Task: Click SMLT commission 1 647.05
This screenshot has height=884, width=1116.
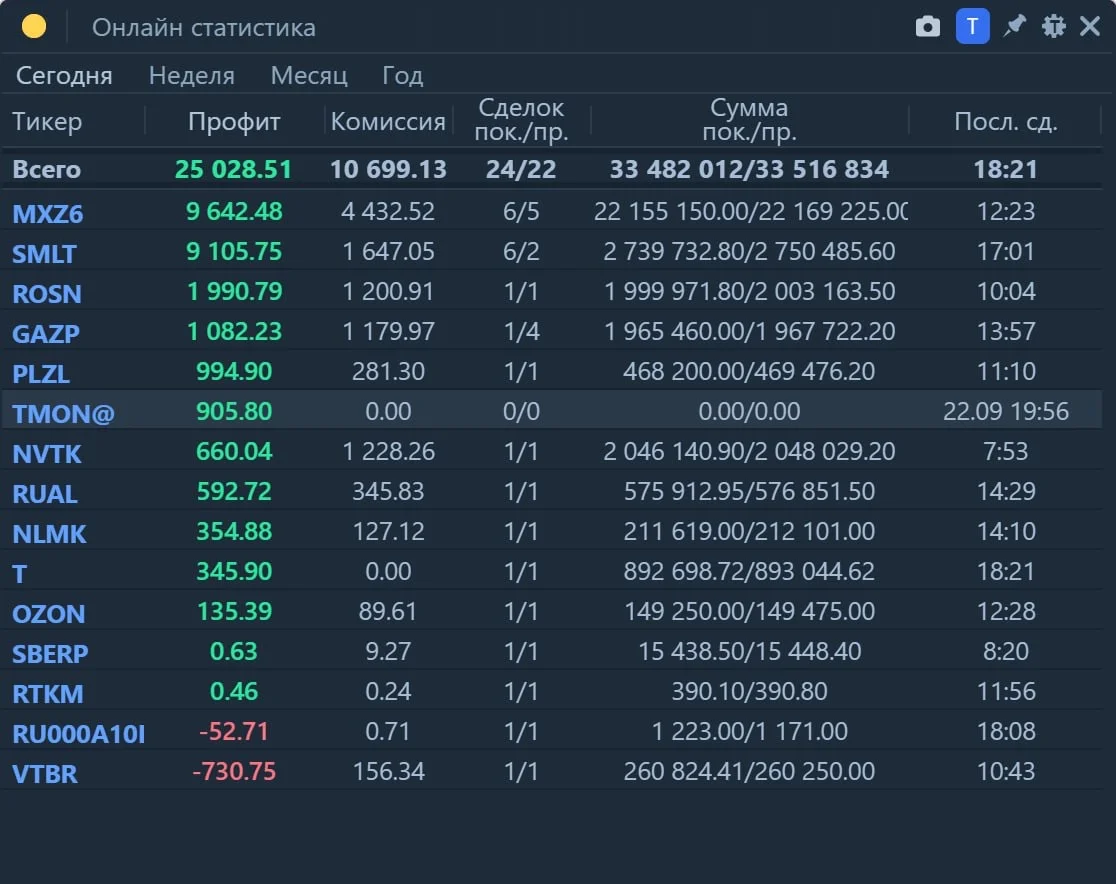Action: 388,251
